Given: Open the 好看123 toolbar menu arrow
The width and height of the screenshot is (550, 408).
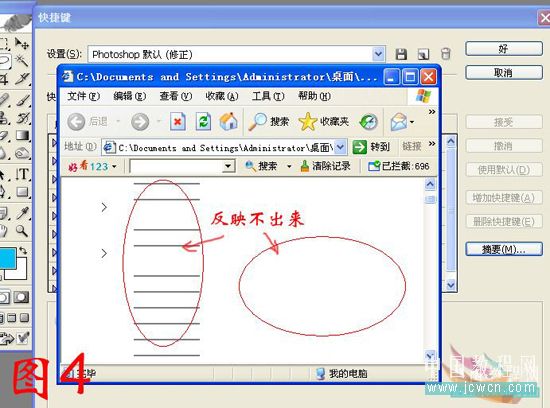Looking at the screenshot, I should 114,167.
